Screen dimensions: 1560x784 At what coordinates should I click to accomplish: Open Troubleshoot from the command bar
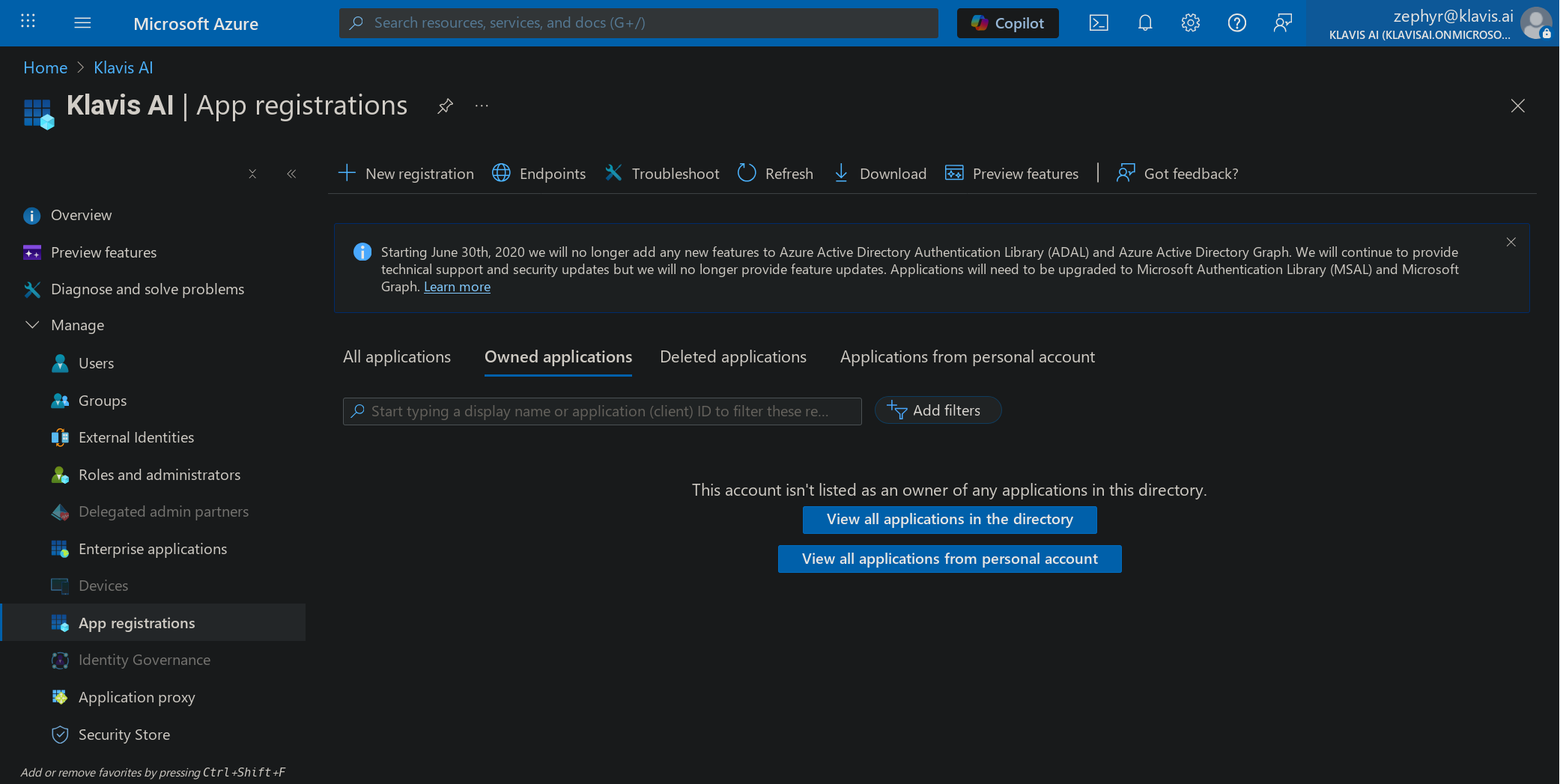661,173
